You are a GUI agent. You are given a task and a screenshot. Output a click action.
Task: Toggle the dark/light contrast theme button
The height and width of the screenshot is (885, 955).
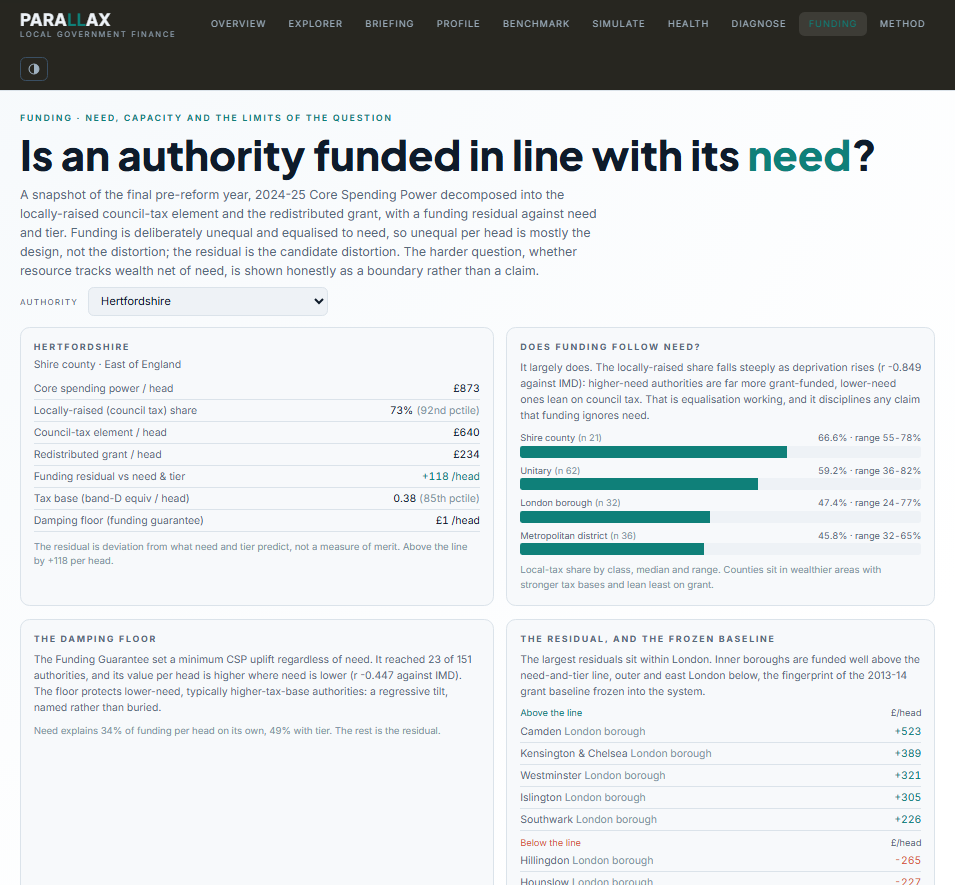tap(34, 69)
